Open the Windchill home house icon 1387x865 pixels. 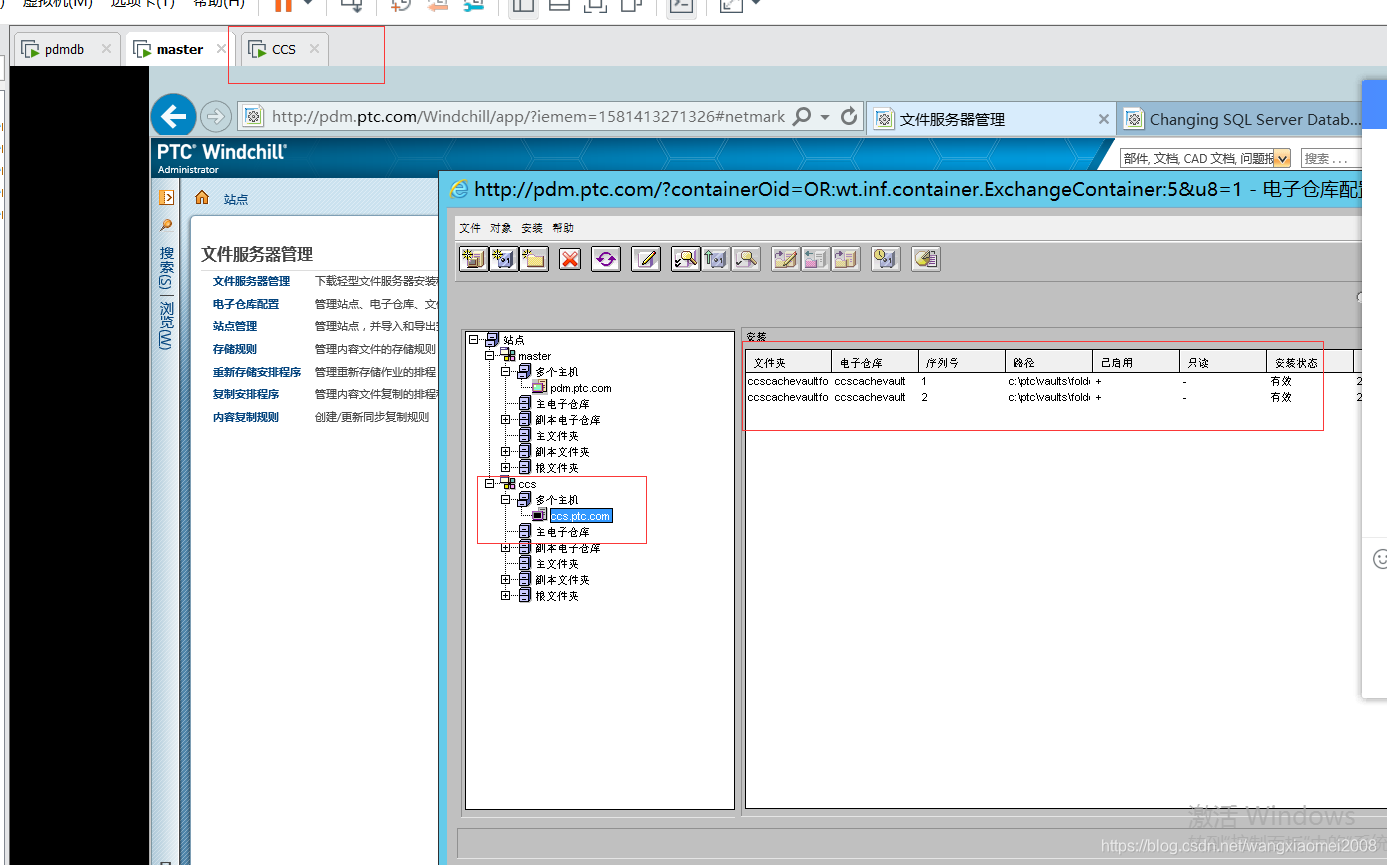coord(202,197)
